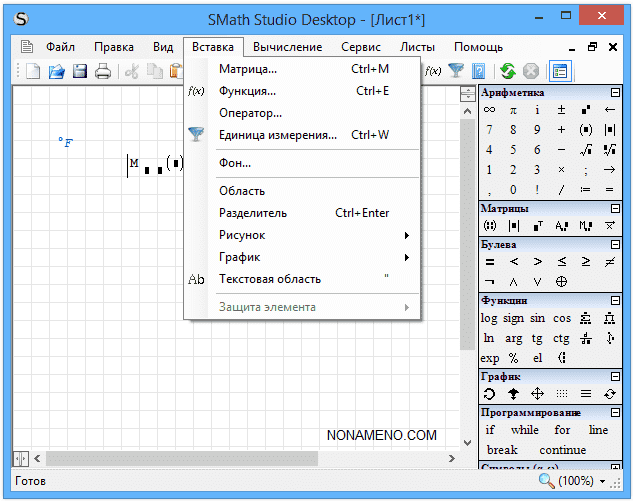Select Матрица... from the Вставка menu
Viewport: 633px width, 501px height.
248,69
